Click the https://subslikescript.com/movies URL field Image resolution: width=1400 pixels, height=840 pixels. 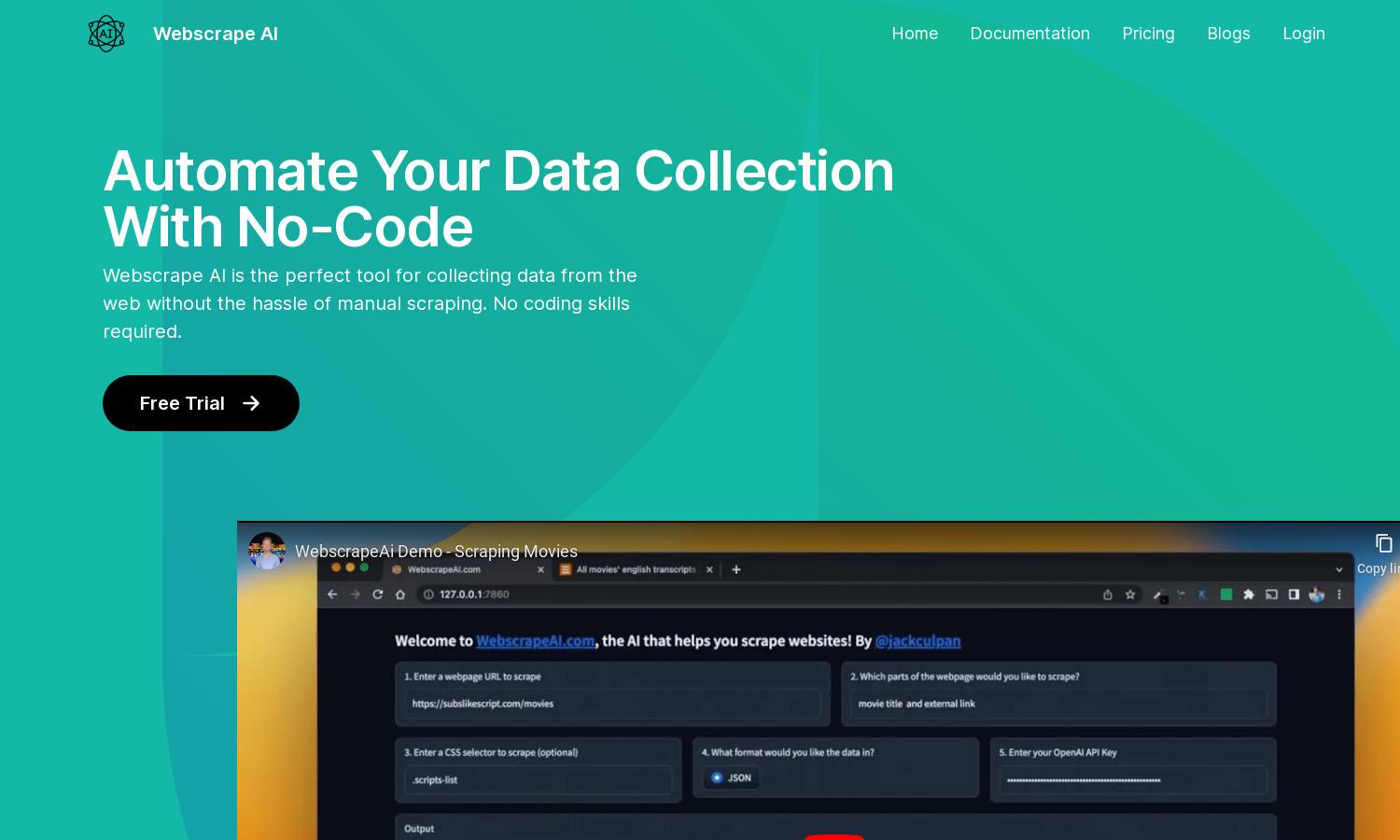click(x=612, y=704)
